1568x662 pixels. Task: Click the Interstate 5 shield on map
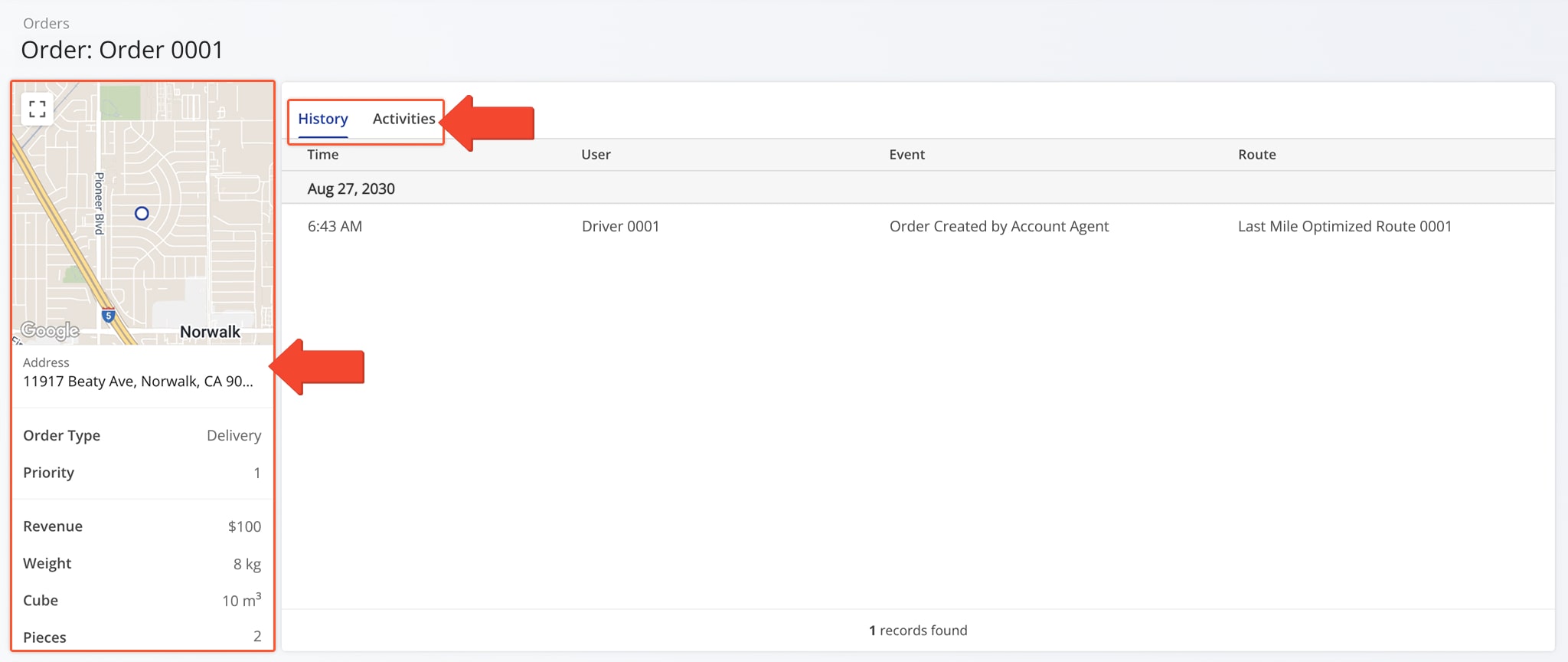coord(109,315)
